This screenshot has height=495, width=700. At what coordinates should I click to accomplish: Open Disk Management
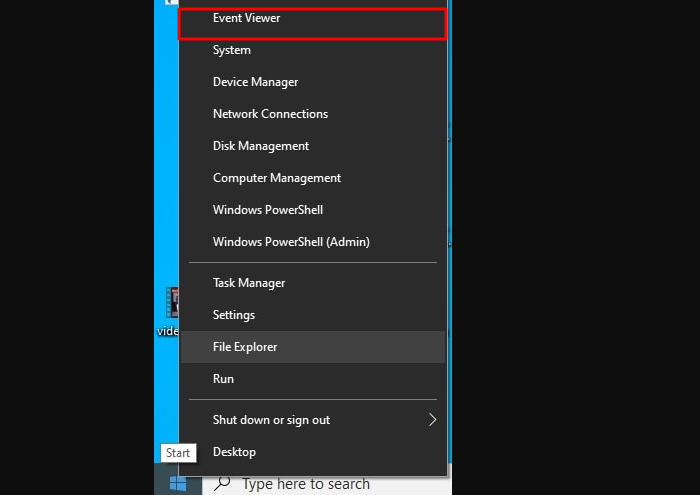point(312,146)
